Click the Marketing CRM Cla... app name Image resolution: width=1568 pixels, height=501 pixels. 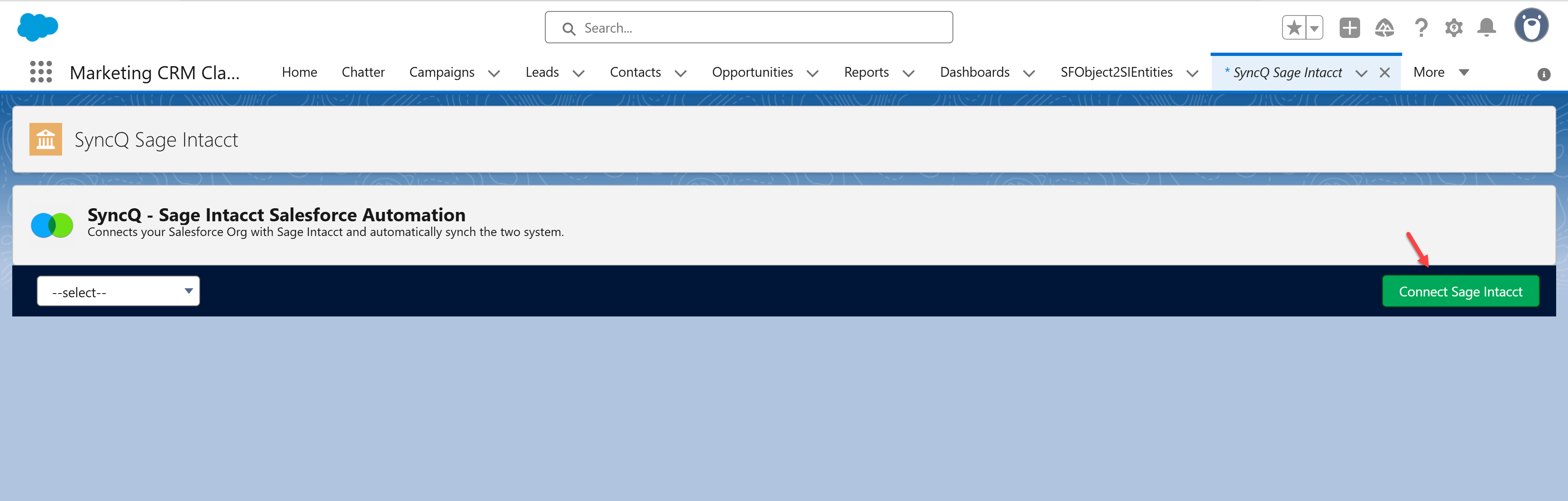pyautogui.click(x=155, y=73)
